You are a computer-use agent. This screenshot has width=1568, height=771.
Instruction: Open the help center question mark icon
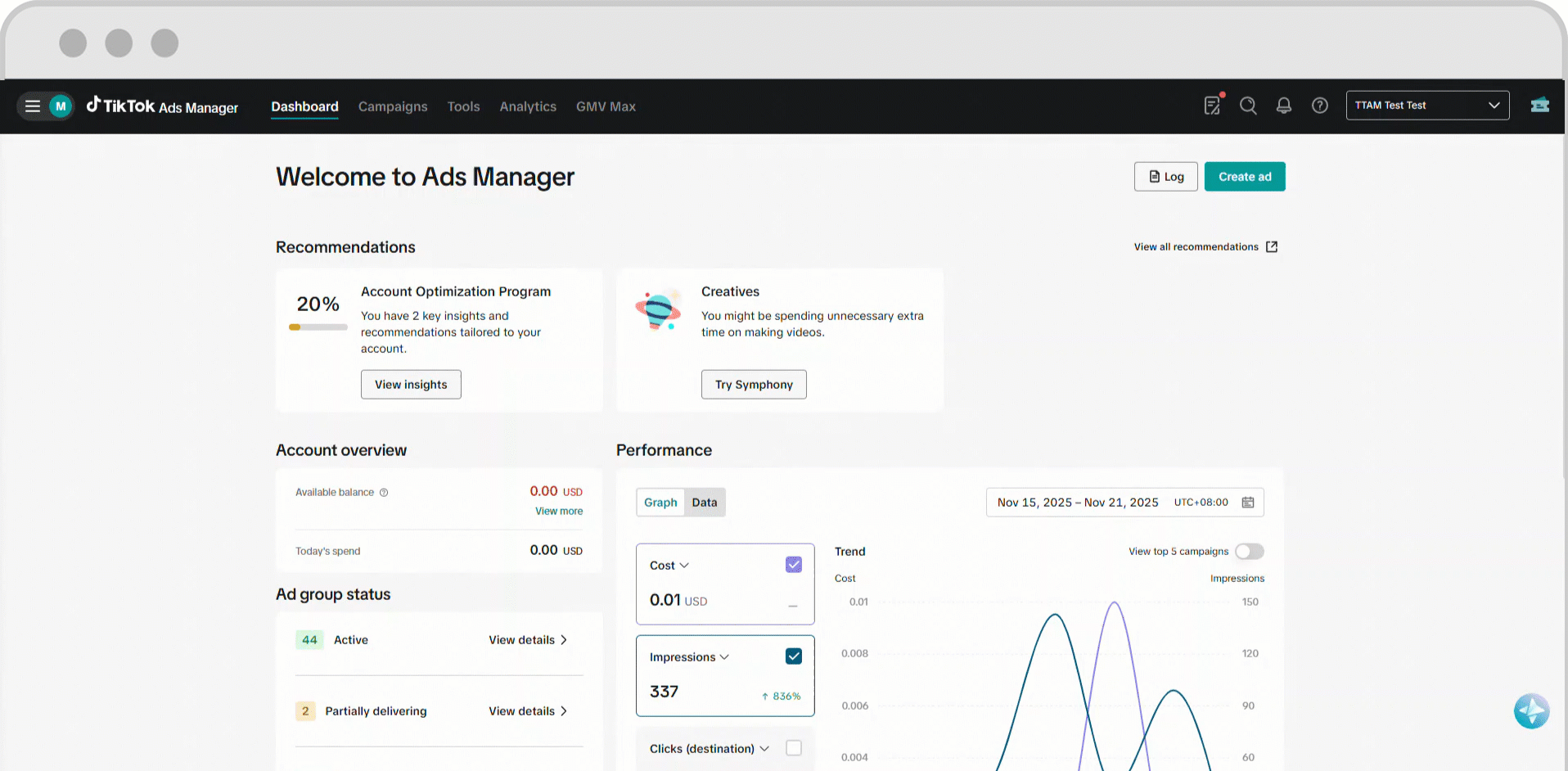pyautogui.click(x=1319, y=106)
